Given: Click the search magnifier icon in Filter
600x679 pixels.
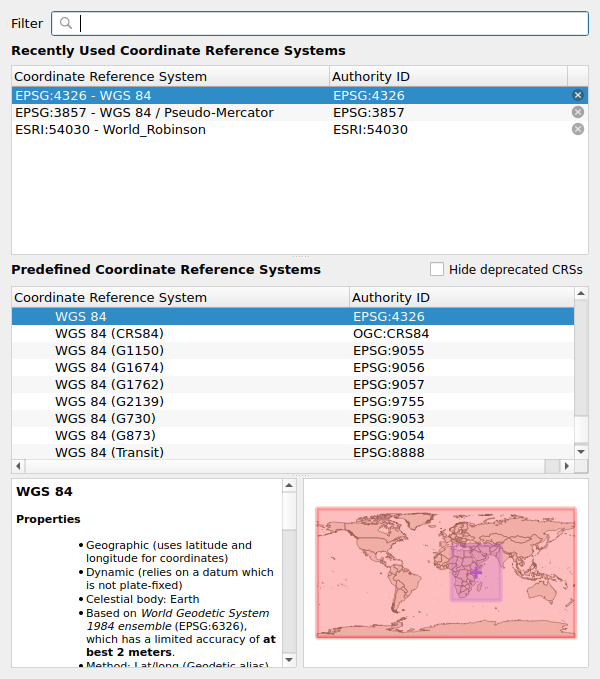Looking at the screenshot, I should [66, 23].
